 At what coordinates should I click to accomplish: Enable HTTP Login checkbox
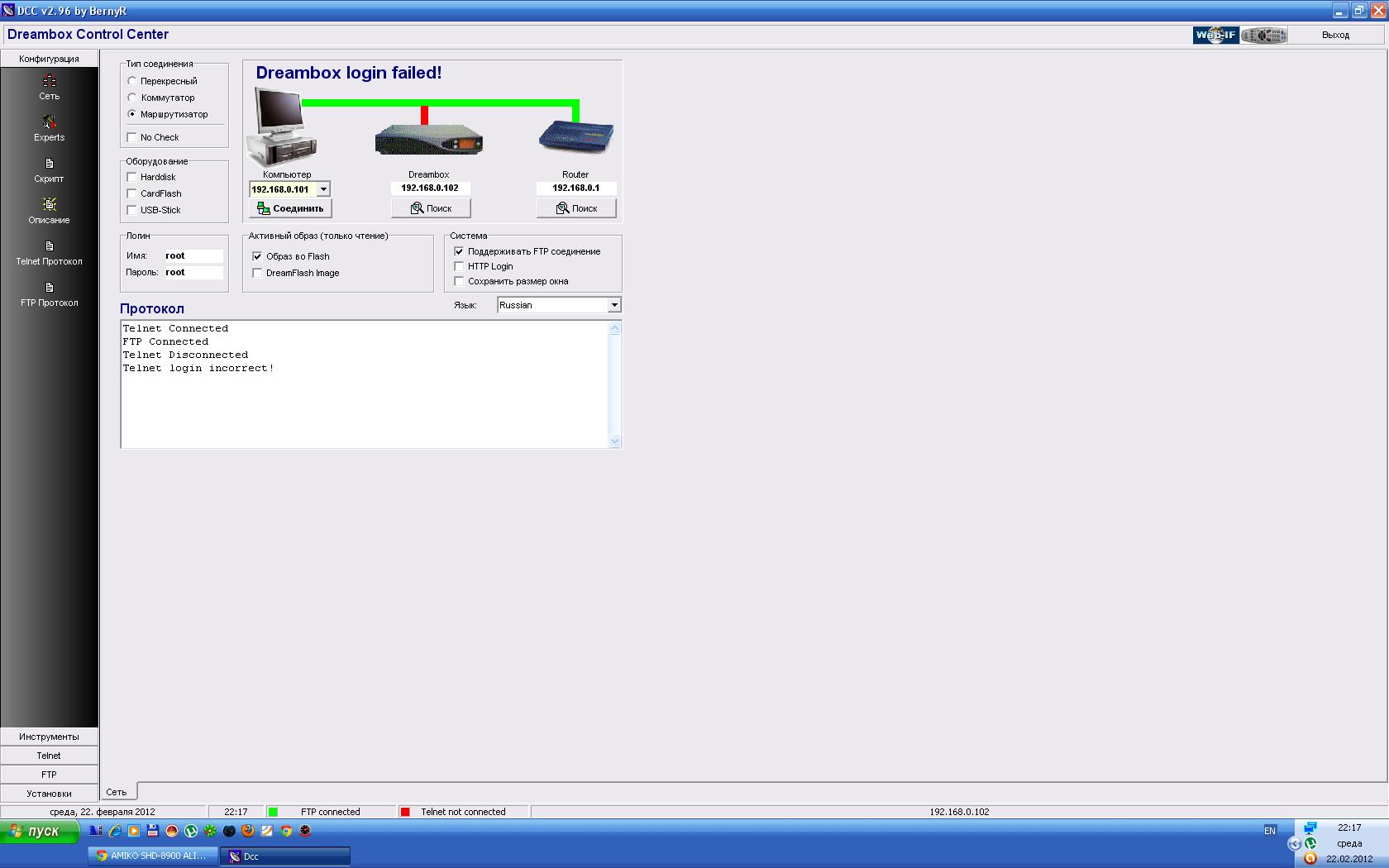[x=459, y=266]
